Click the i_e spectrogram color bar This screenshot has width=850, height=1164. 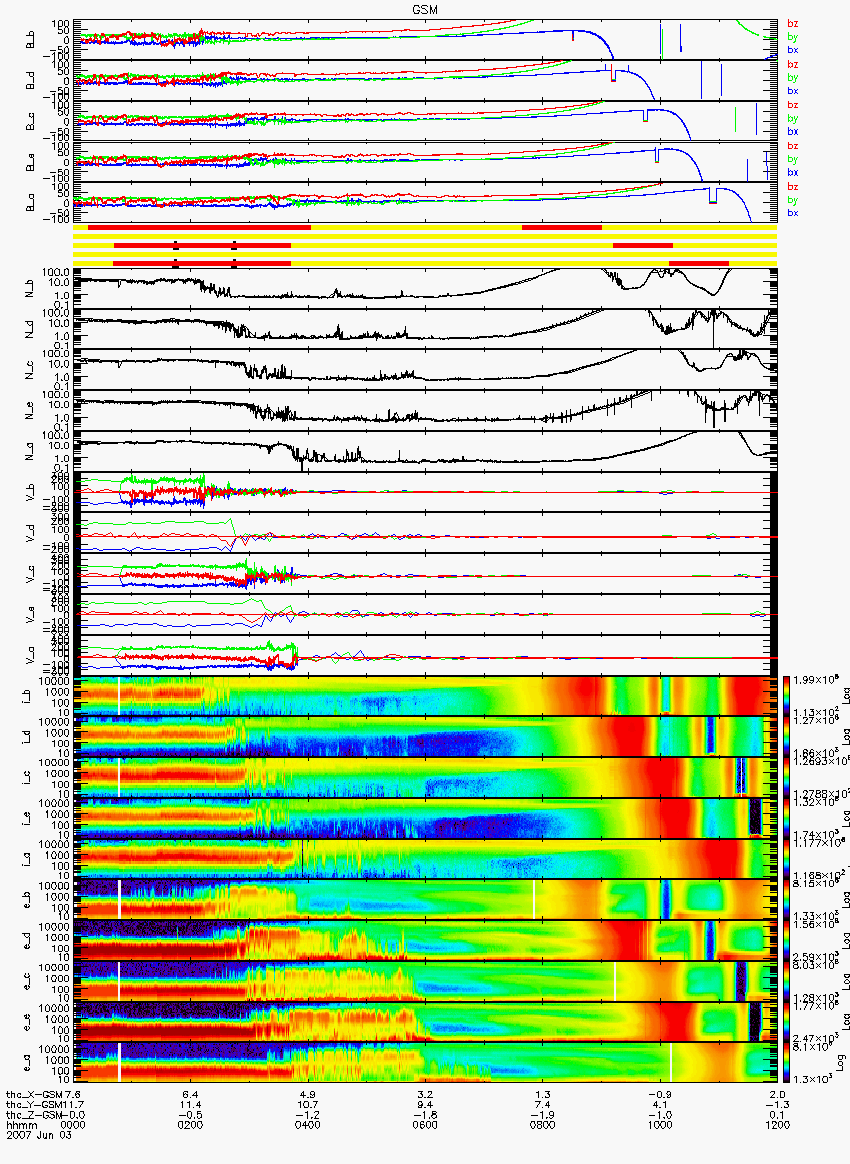pos(788,819)
